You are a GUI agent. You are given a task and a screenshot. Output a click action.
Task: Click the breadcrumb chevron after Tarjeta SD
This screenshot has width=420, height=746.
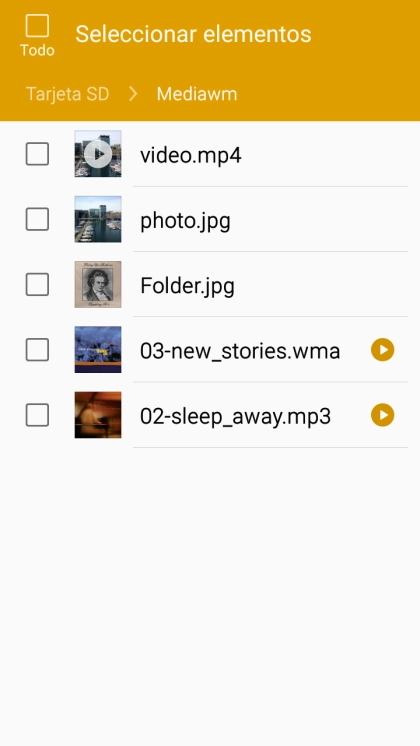coord(133,94)
